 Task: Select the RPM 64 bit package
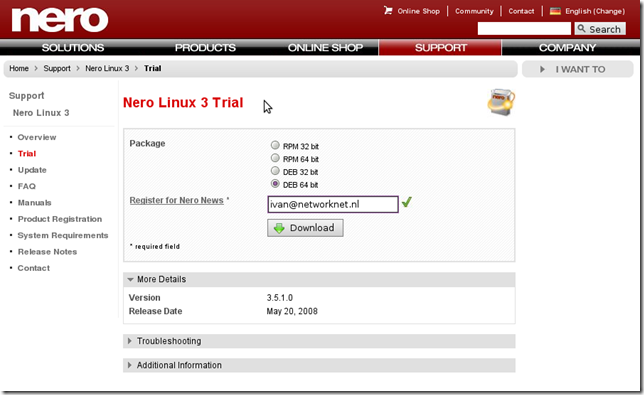pyautogui.click(x=275, y=158)
